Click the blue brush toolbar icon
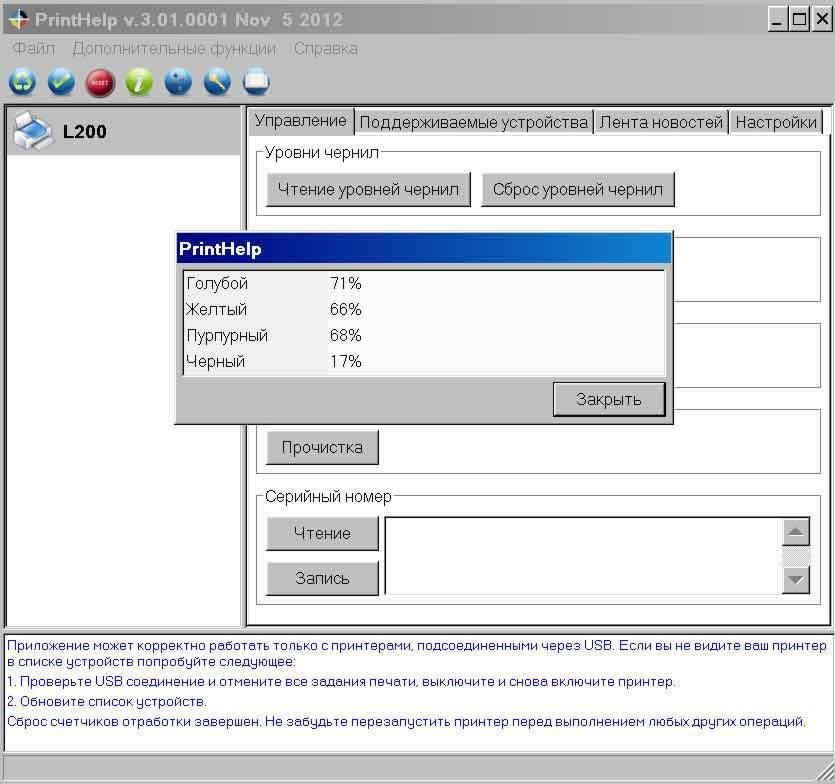Image resolution: width=835 pixels, height=784 pixels. (x=217, y=83)
